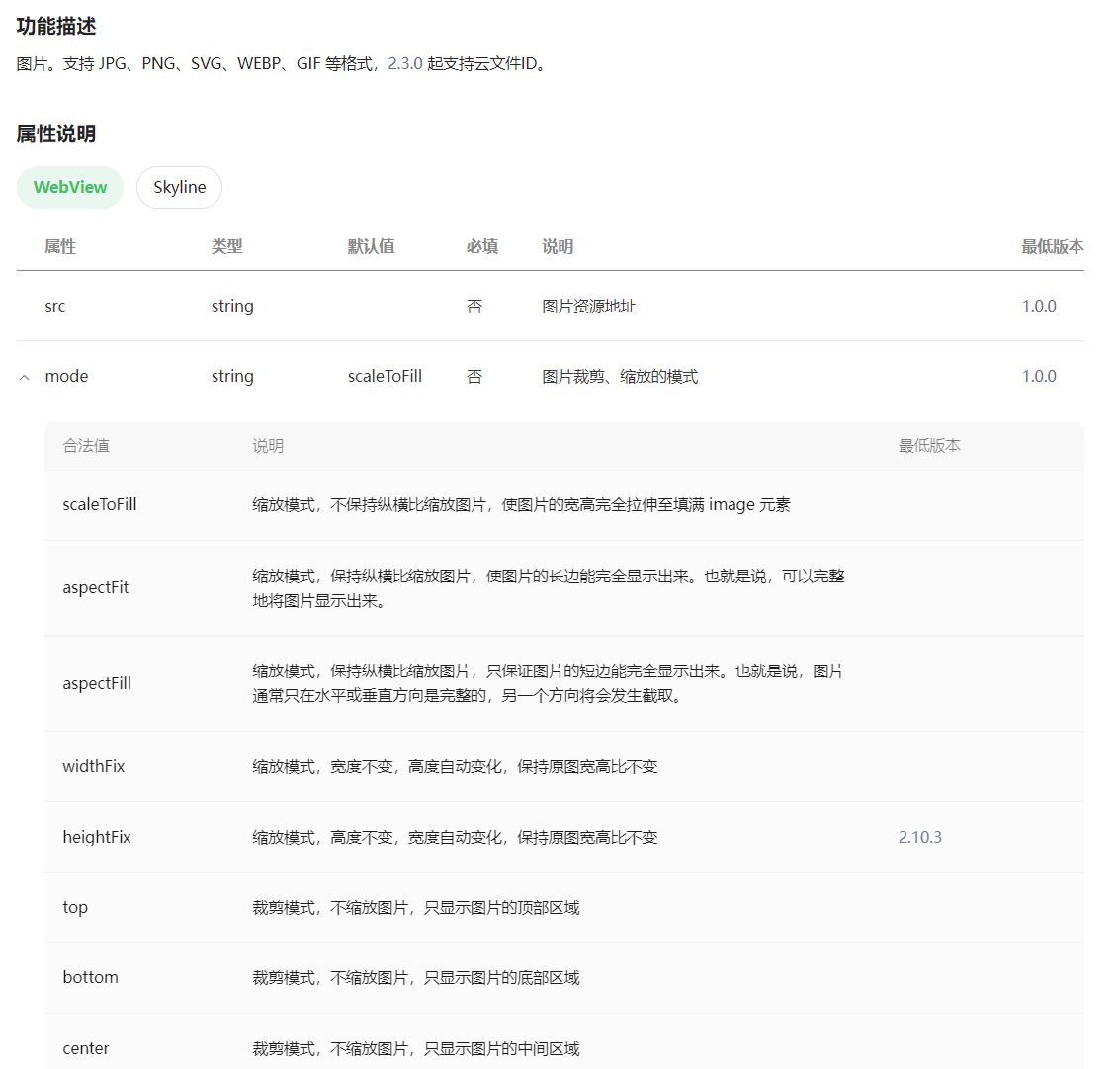Click the 默认值 column header
Viewport: 1120px width, 1069px height.
[x=372, y=246]
